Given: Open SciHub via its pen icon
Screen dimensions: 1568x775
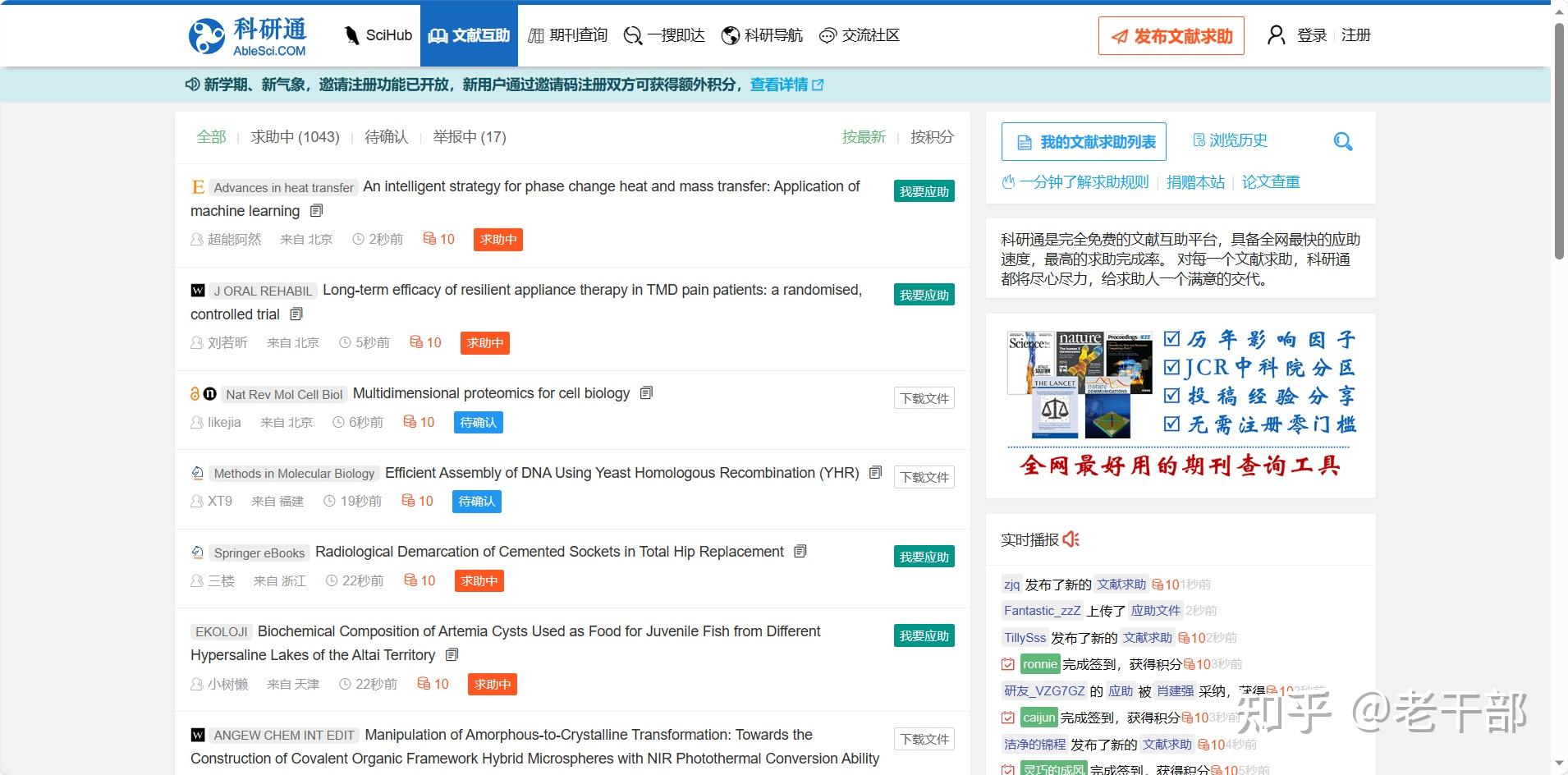Looking at the screenshot, I should tap(351, 34).
